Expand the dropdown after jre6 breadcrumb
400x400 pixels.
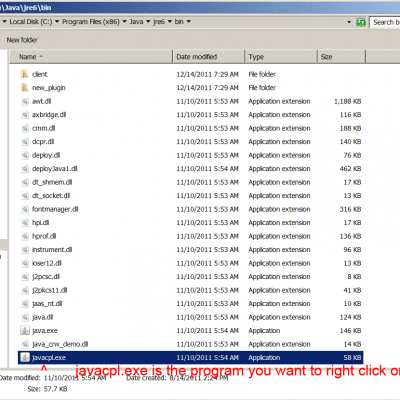pyautogui.click(x=170, y=22)
